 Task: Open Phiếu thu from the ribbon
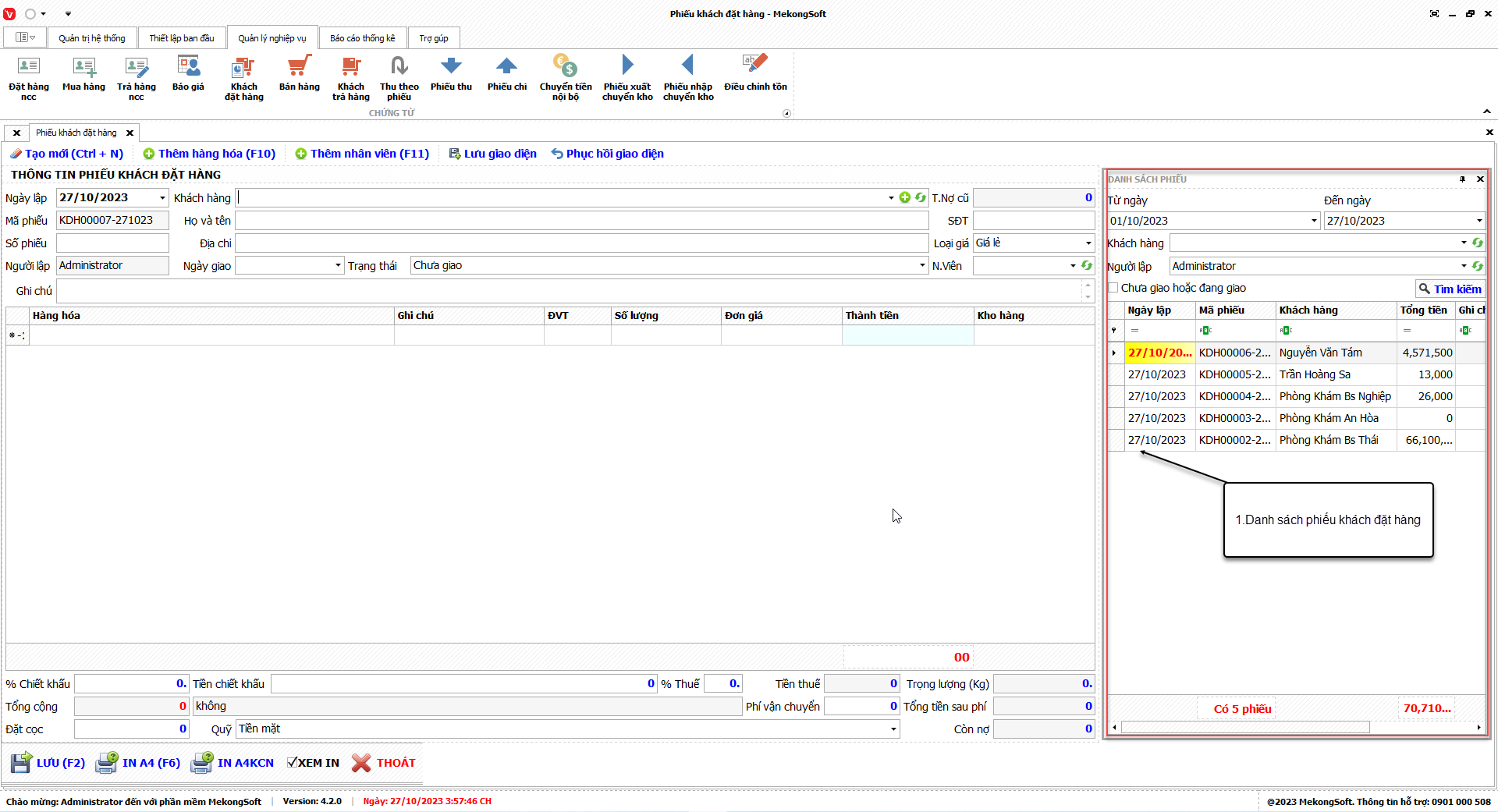(x=451, y=75)
